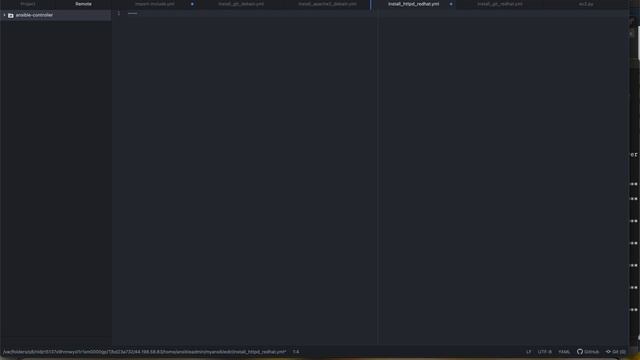
Task: Switch to the Remote panel tab
Action: [x=83, y=4]
